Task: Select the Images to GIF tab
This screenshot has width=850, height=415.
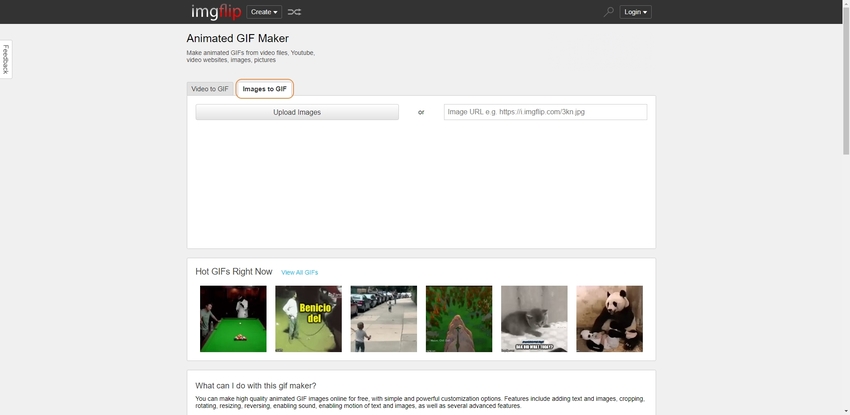Action: point(265,89)
